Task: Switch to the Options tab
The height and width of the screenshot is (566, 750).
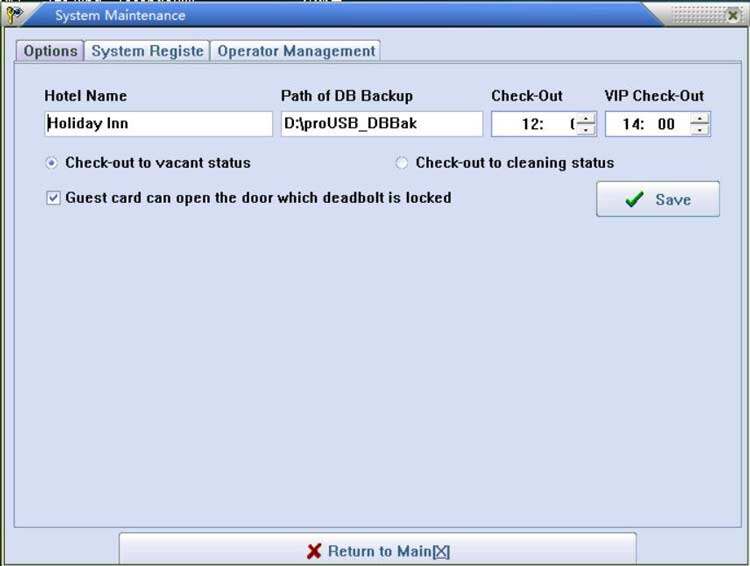Action: click(x=50, y=51)
